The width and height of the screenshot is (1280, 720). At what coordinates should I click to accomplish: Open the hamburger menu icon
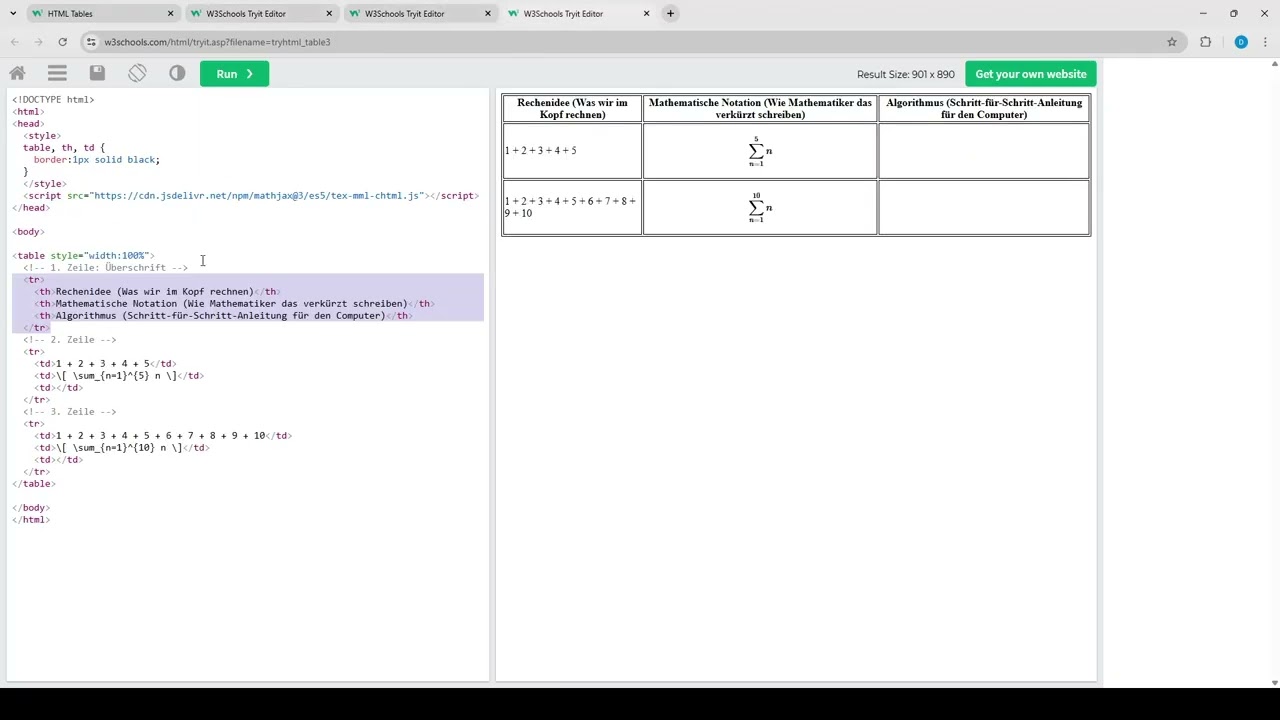(57, 73)
